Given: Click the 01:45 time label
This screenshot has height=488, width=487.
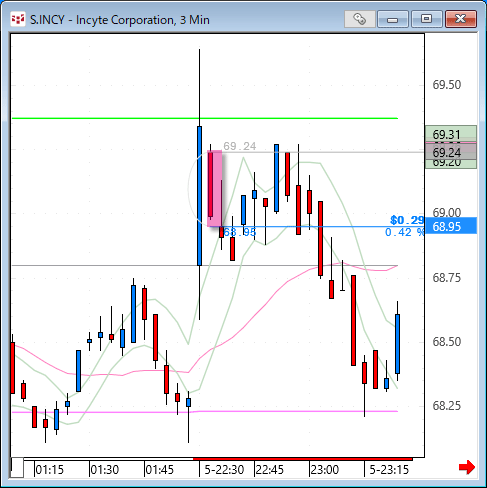Looking at the screenshot, I should [160, 470].
